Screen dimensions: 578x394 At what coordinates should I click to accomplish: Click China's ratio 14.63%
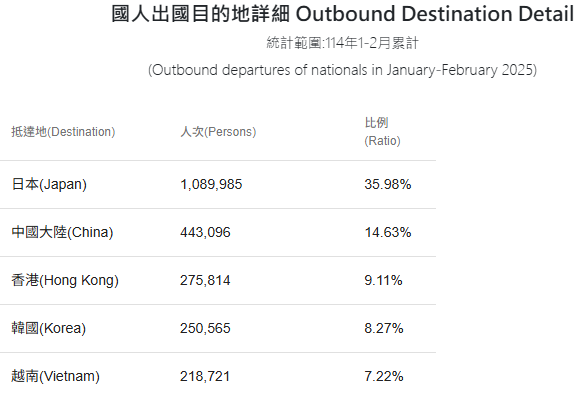pos(388,232)
